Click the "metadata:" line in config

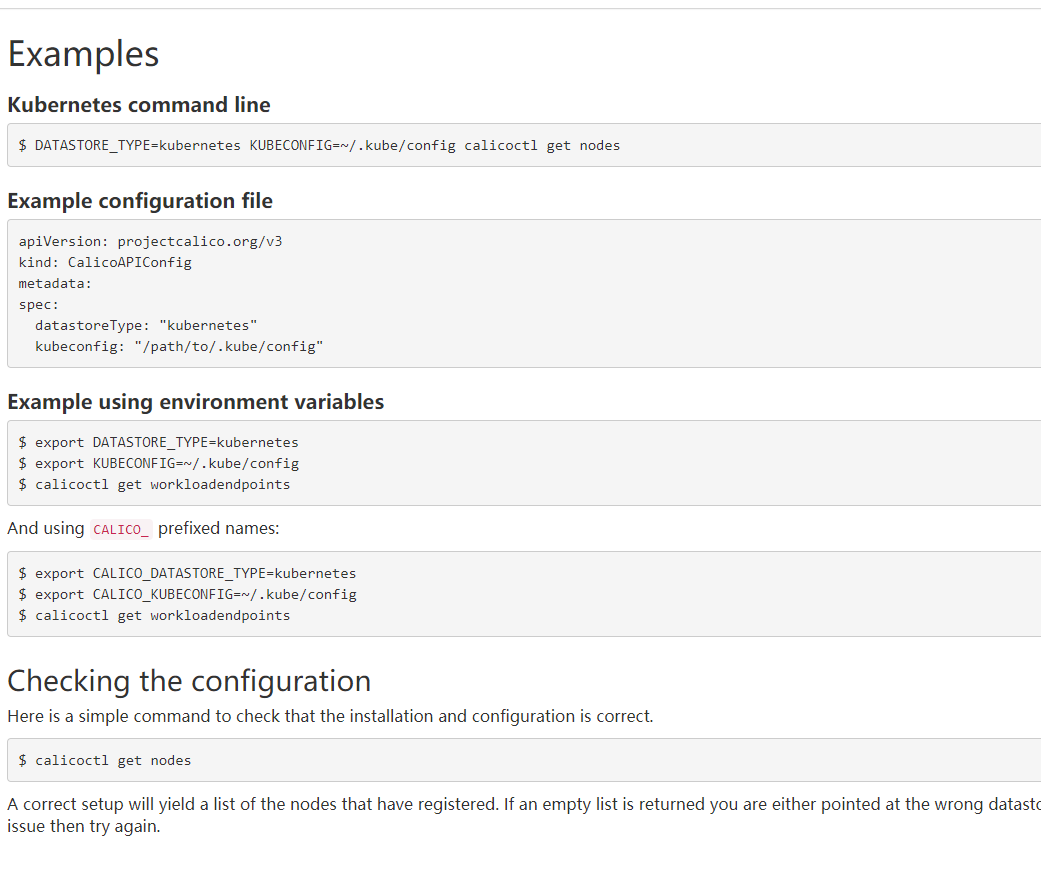tap(55, 284)
